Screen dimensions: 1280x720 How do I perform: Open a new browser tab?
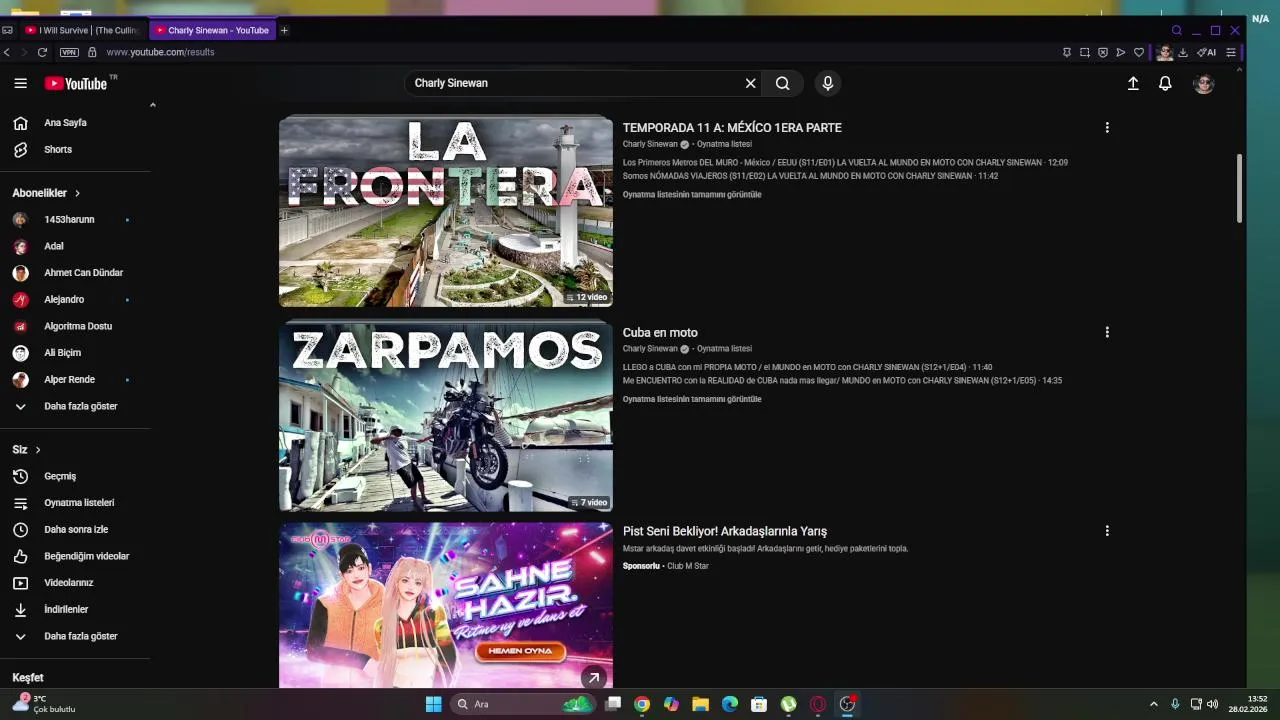click(x=284, y=30)
